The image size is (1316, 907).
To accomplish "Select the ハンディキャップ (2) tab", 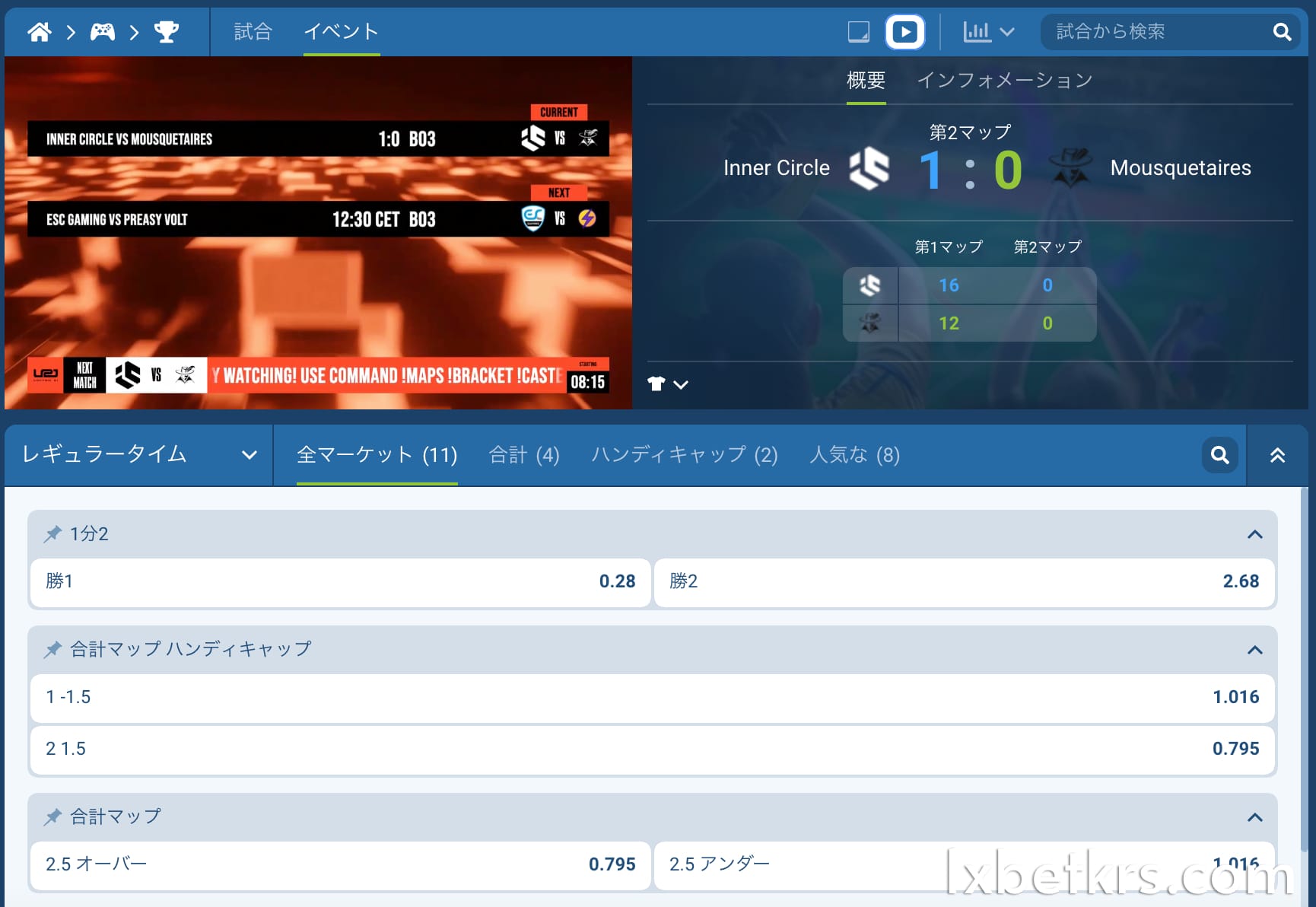I will tap(685, 455).
